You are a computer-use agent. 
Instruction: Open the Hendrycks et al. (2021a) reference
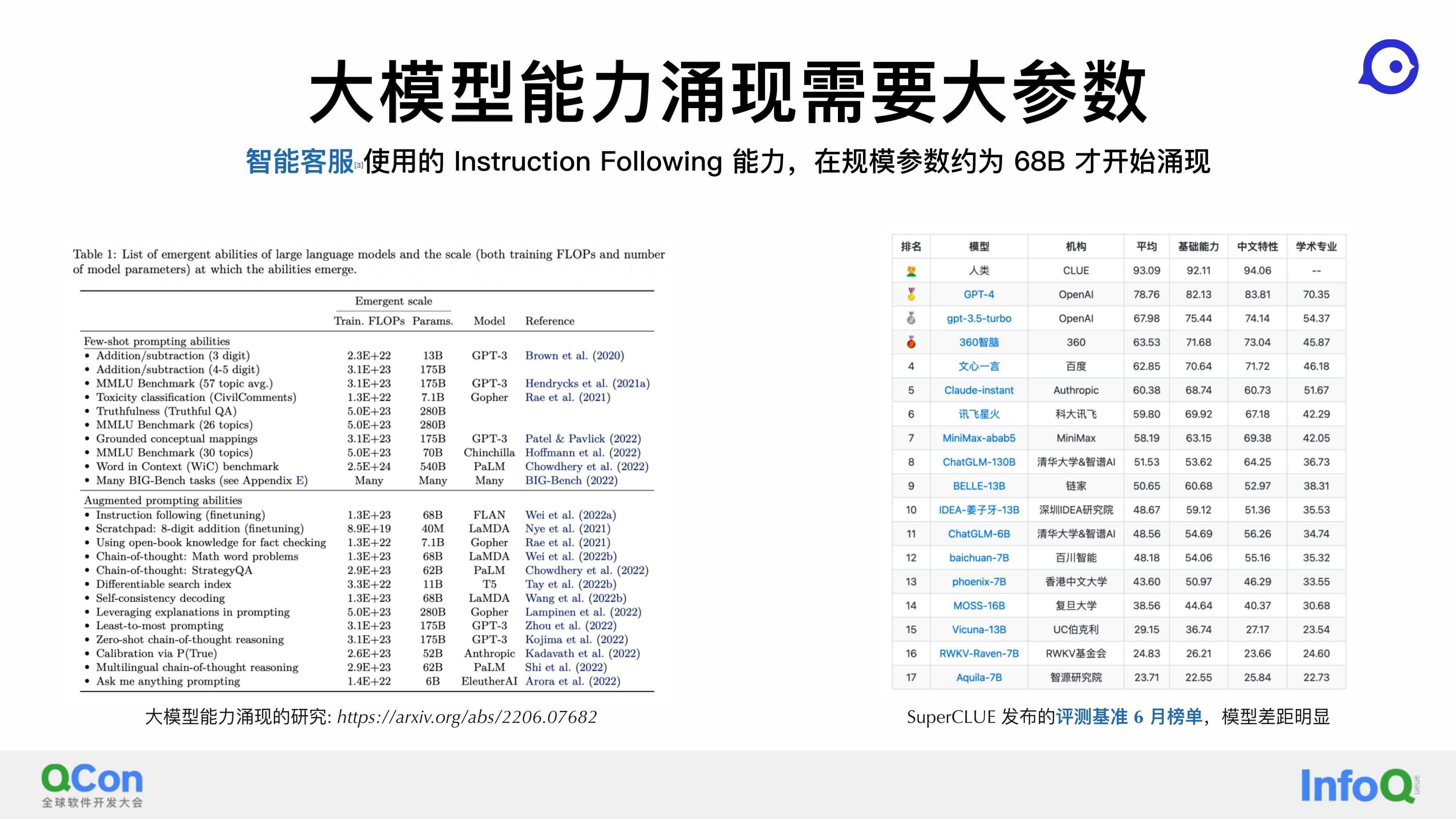click(587, 383)
